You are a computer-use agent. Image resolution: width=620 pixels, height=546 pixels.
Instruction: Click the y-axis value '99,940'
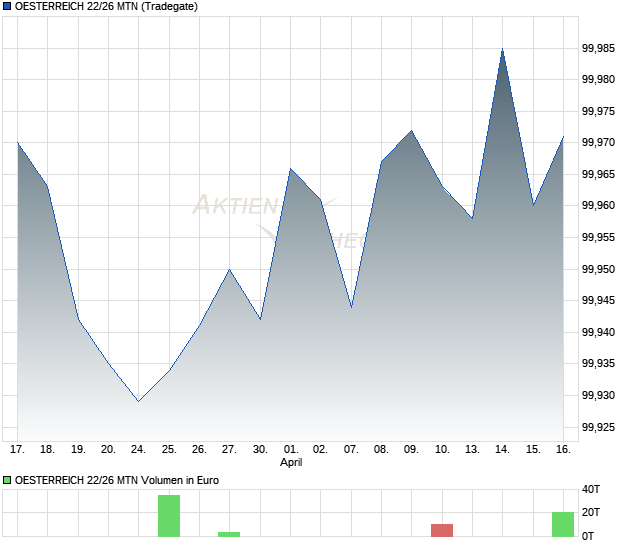point(598,332)
